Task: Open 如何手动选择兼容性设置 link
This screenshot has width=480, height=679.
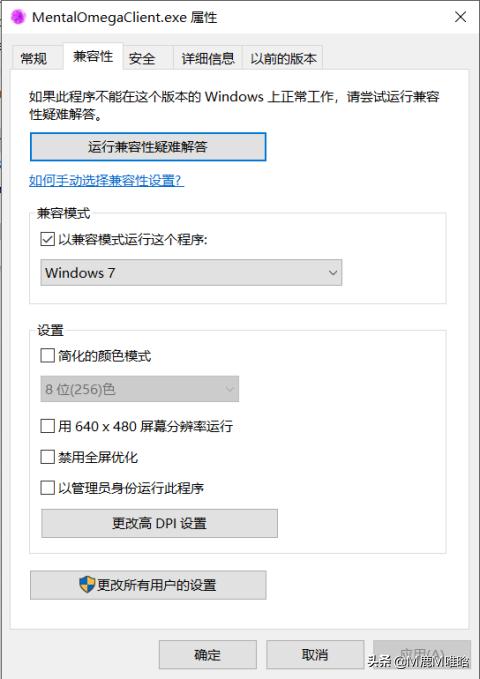Action: pos(107,180)
